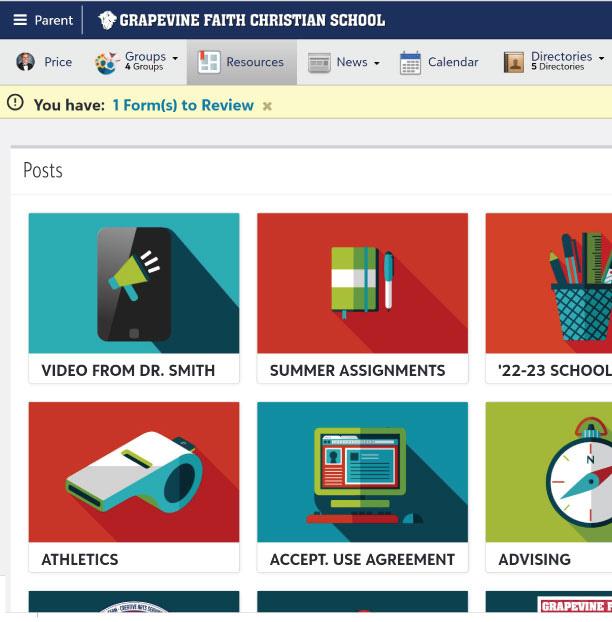This screenshot has height=622, width=612.
Task: Select the Resources tab
Action: [242, 62]
